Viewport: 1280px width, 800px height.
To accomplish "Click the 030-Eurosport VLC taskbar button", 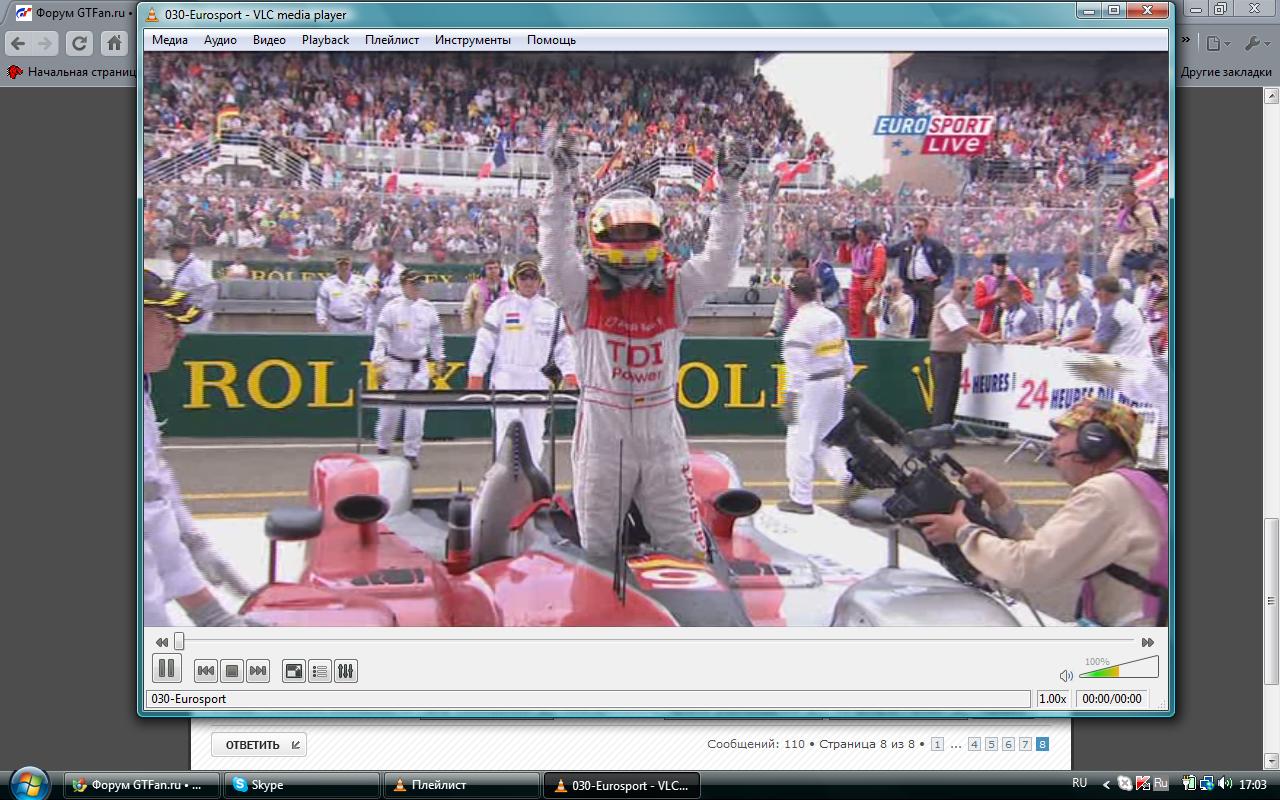I will pos(621,785).
